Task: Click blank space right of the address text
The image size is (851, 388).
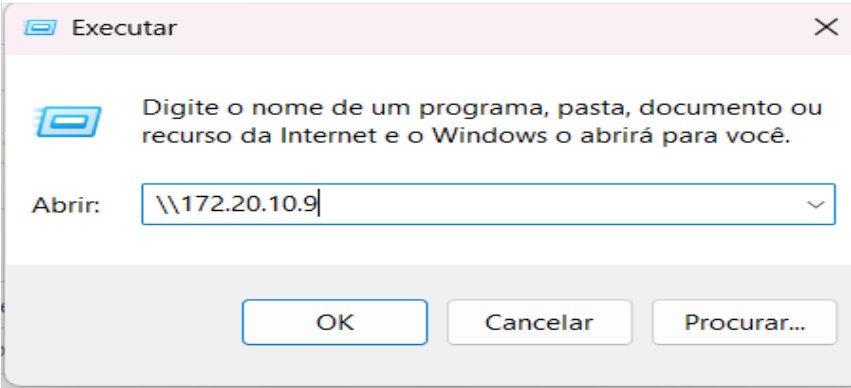Action: point(559,205)
